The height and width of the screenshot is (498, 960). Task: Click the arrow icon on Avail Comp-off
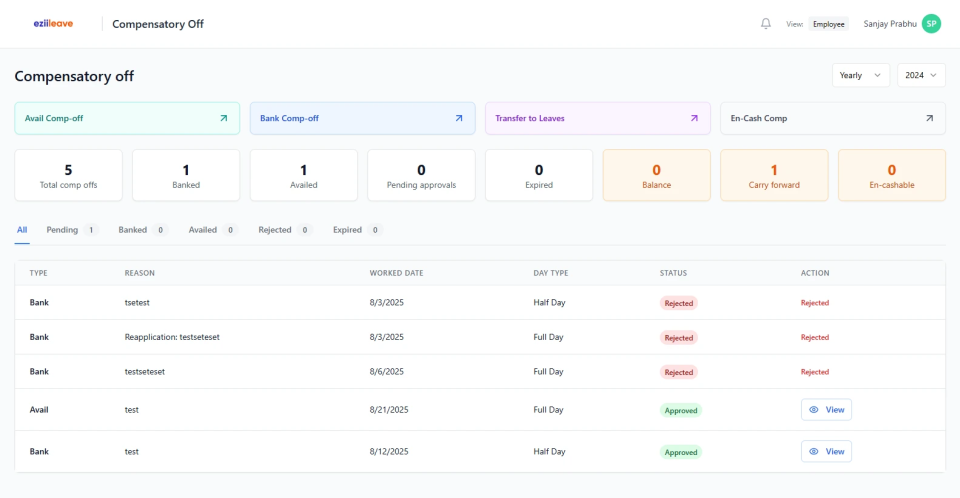click(223, 118)
